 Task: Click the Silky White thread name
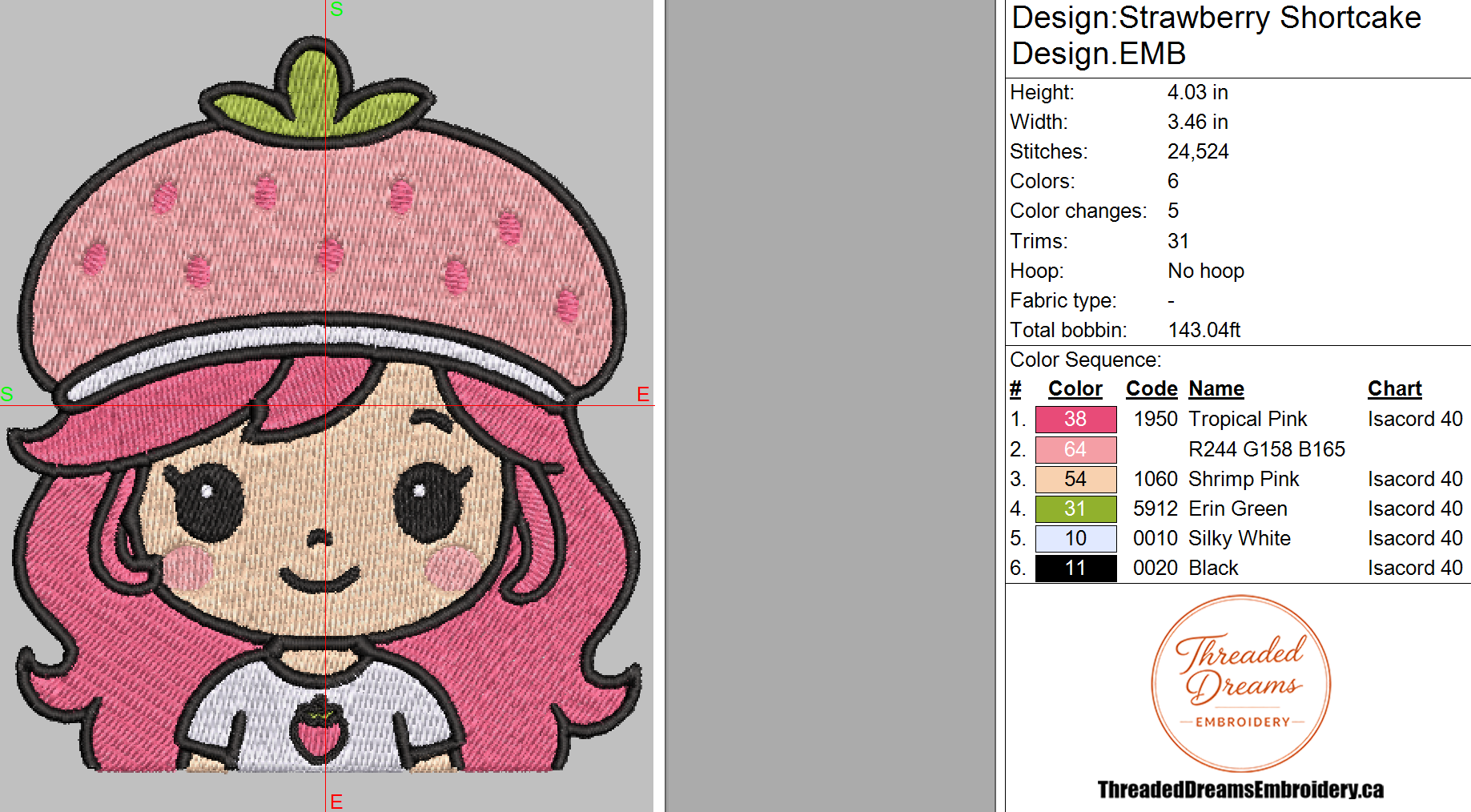pyautogui.click(x=1240, y=538)
